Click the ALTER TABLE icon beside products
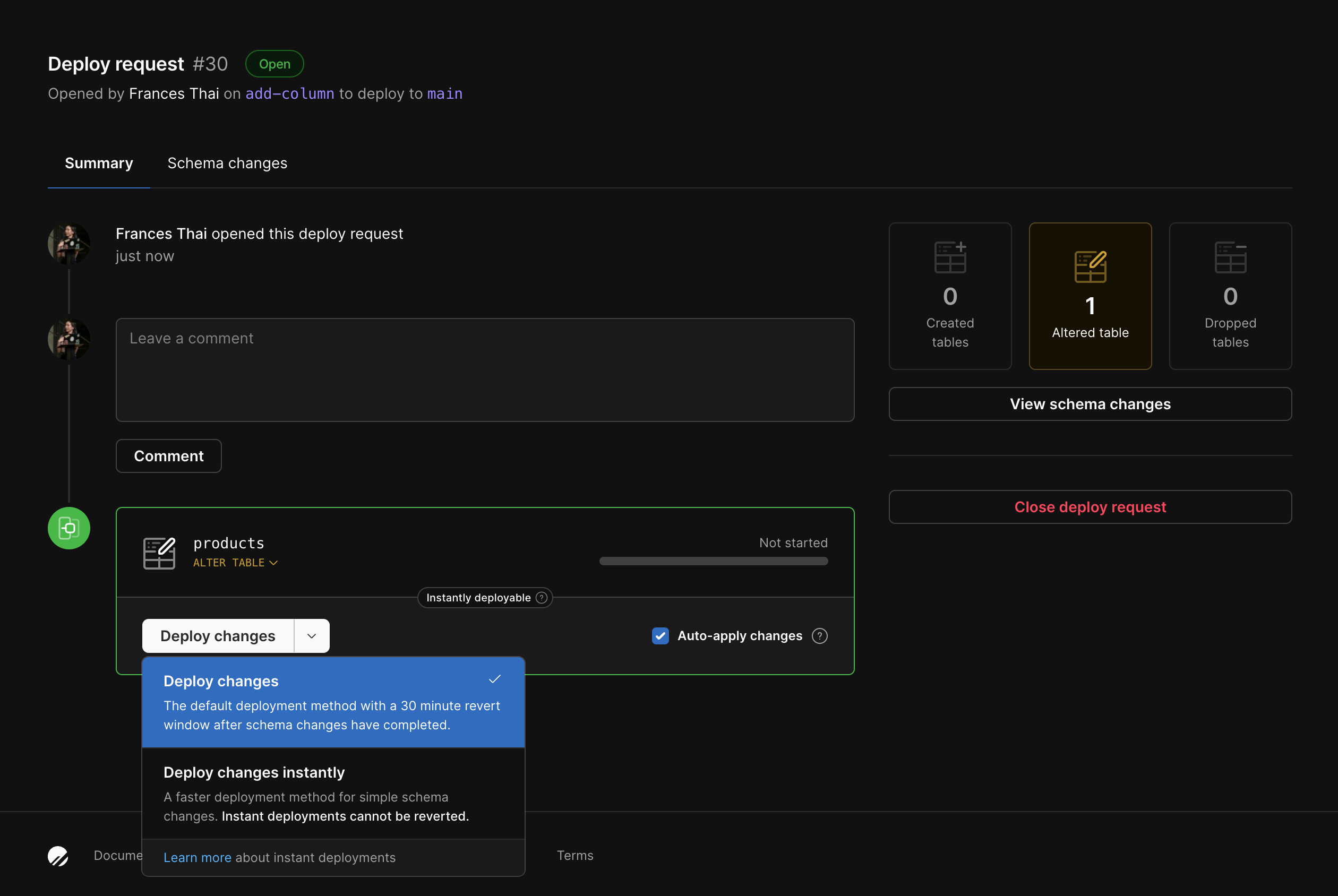Viewport: 1338px width, 896px height. 159,553
